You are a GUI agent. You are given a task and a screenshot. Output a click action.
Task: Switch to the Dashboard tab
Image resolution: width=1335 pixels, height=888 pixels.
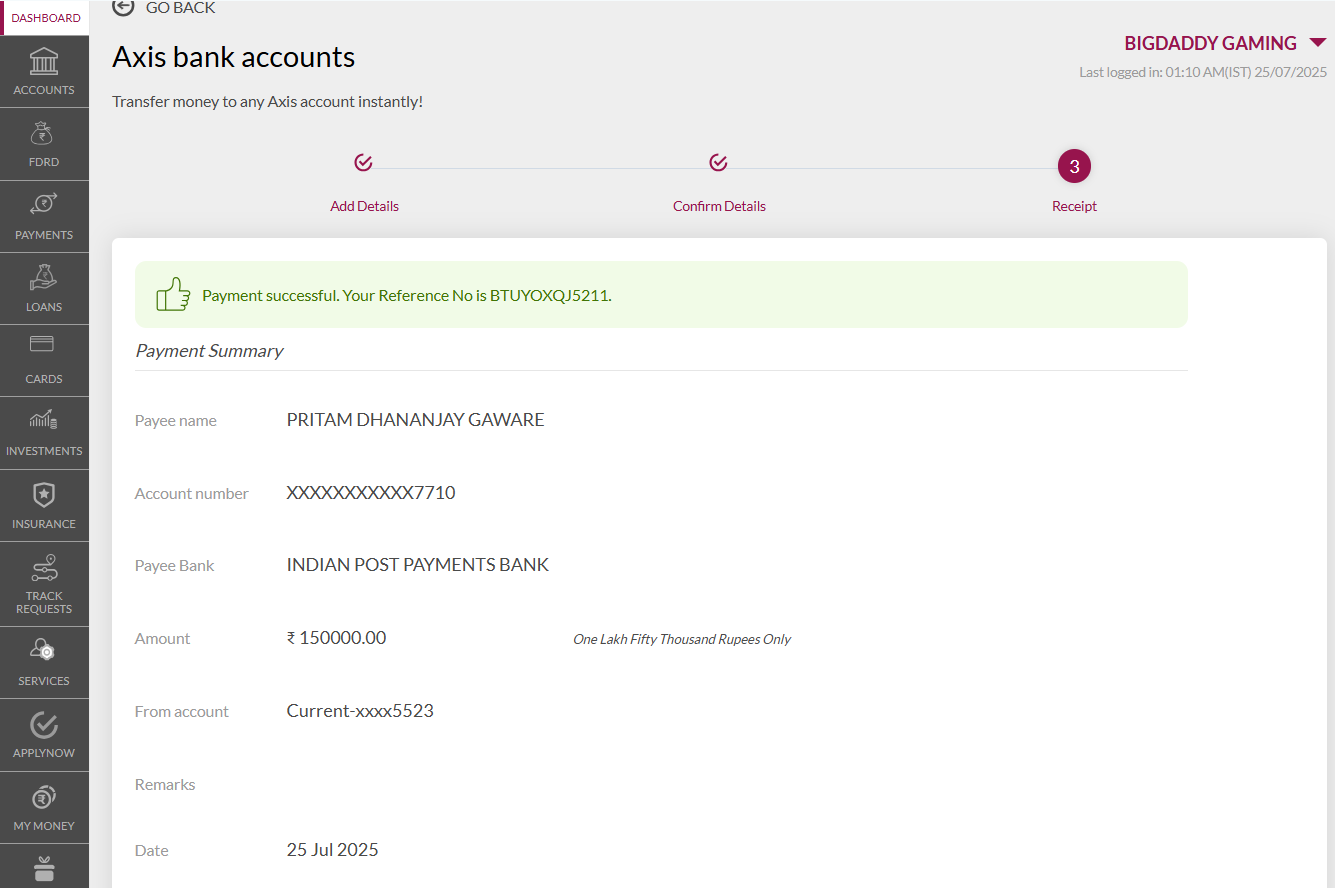[46, 18]
